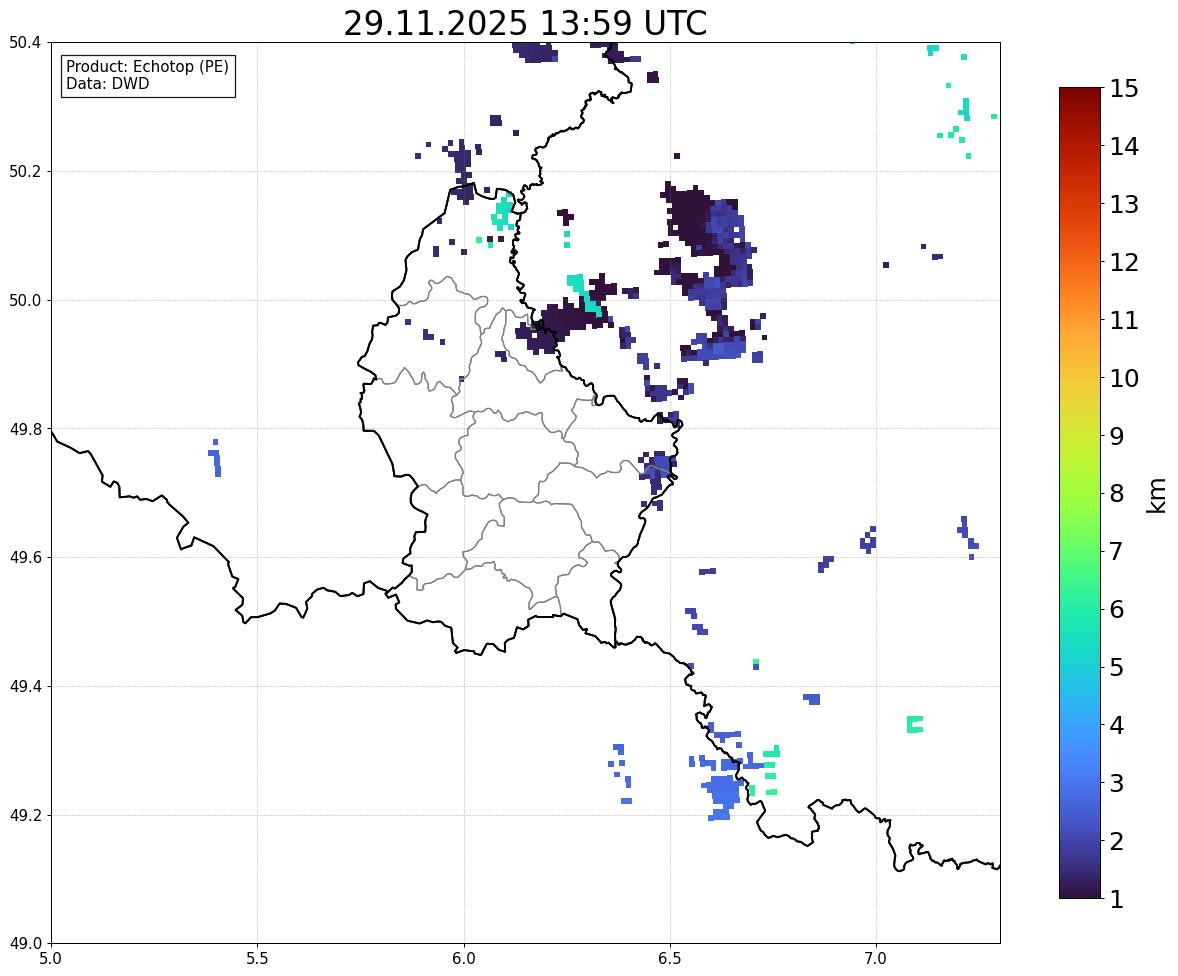The image size is (1178, 976).
Task: Click the small blue echo near 49.75N 5.4E
Action: (215, 458)
